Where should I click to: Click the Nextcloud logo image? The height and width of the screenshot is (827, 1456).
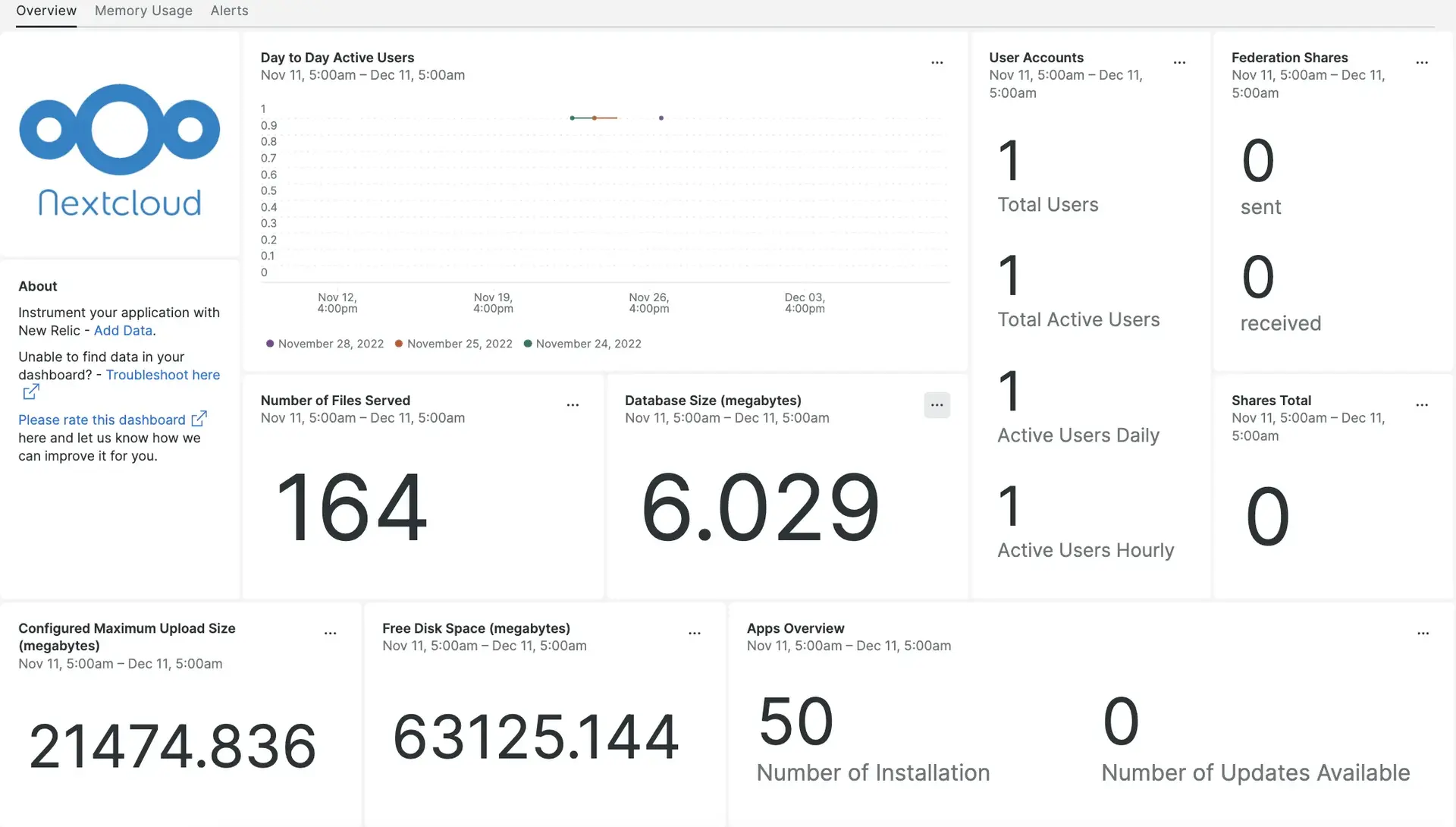tap(120, 149)
